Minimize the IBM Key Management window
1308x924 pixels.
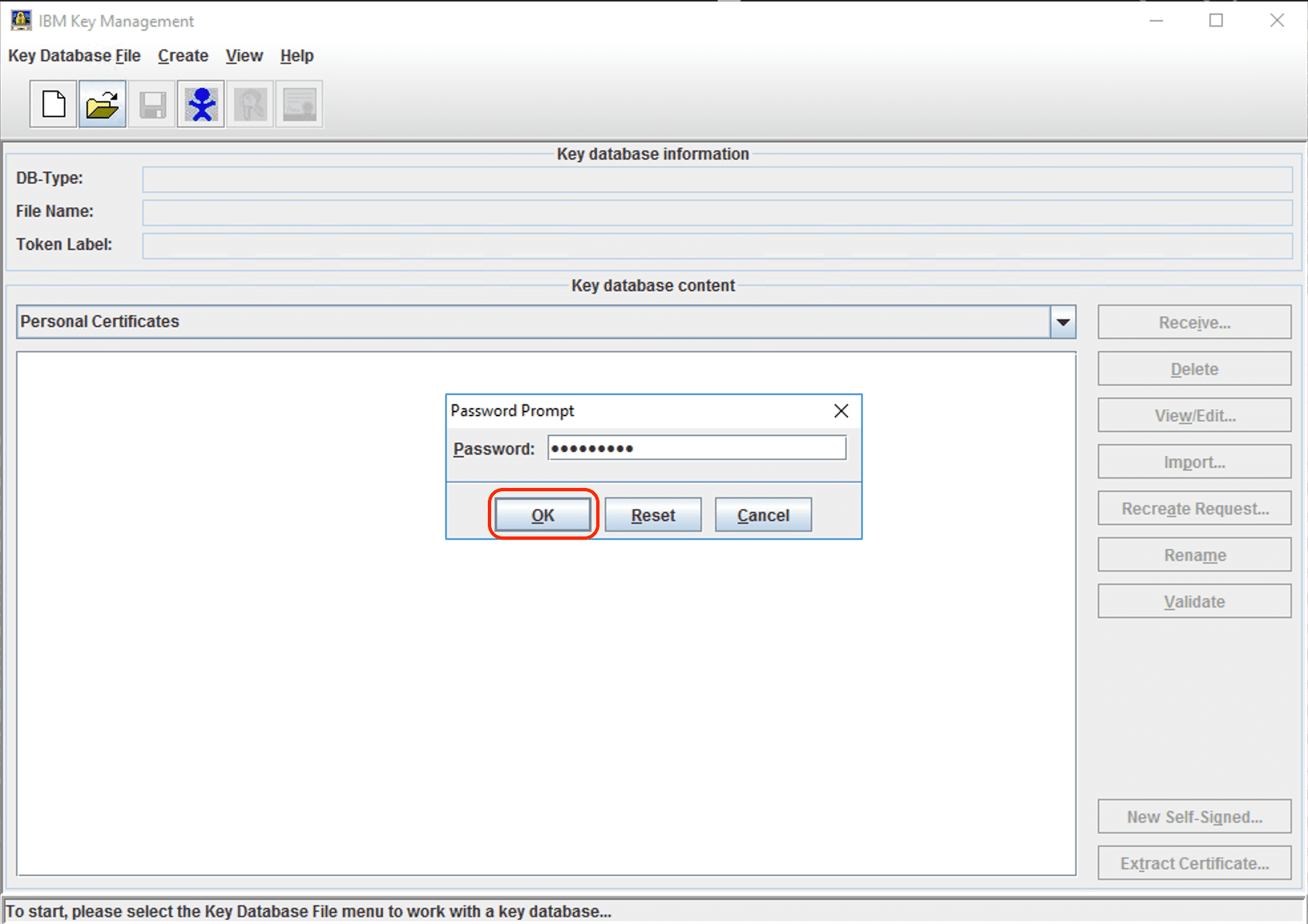click(1156, 21)
